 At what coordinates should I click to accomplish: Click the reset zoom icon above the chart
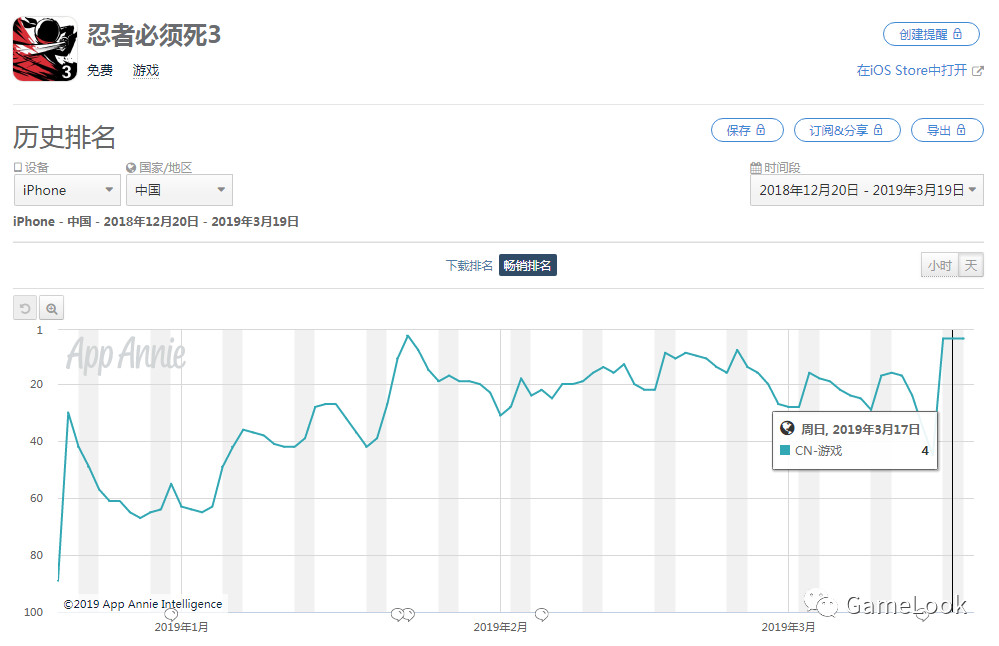25,309
